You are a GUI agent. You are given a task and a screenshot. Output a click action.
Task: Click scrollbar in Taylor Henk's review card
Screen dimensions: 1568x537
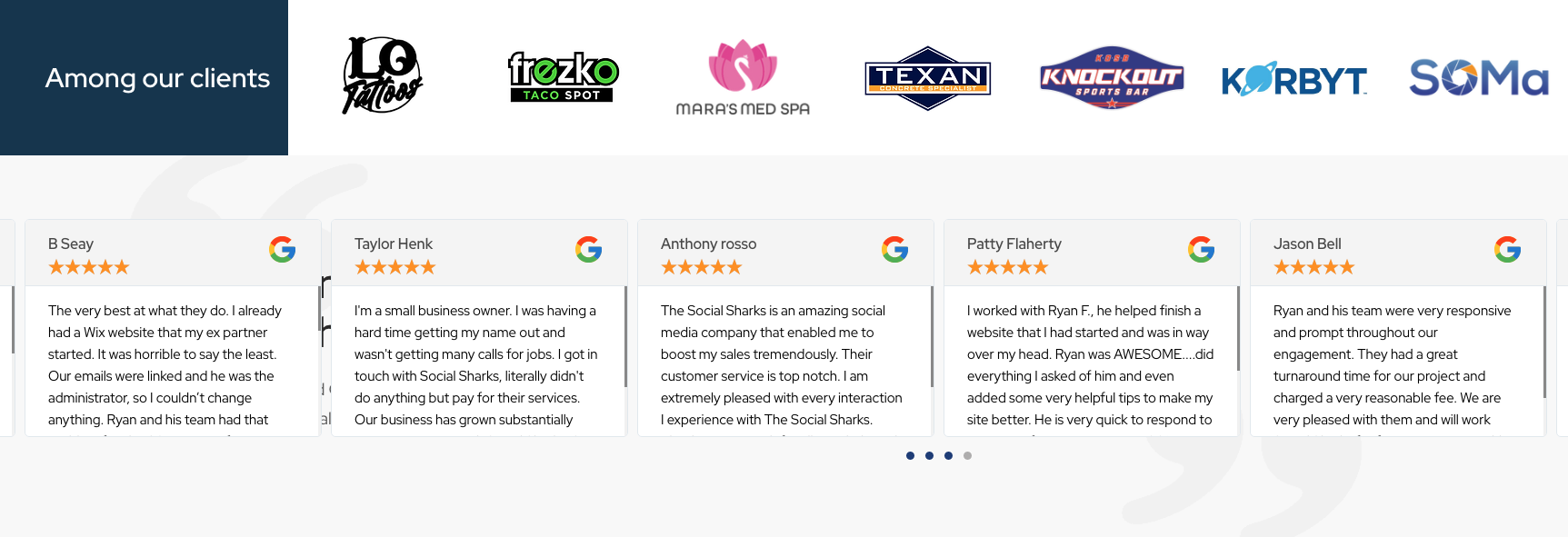pyautogui.click(x=625, y=336)
